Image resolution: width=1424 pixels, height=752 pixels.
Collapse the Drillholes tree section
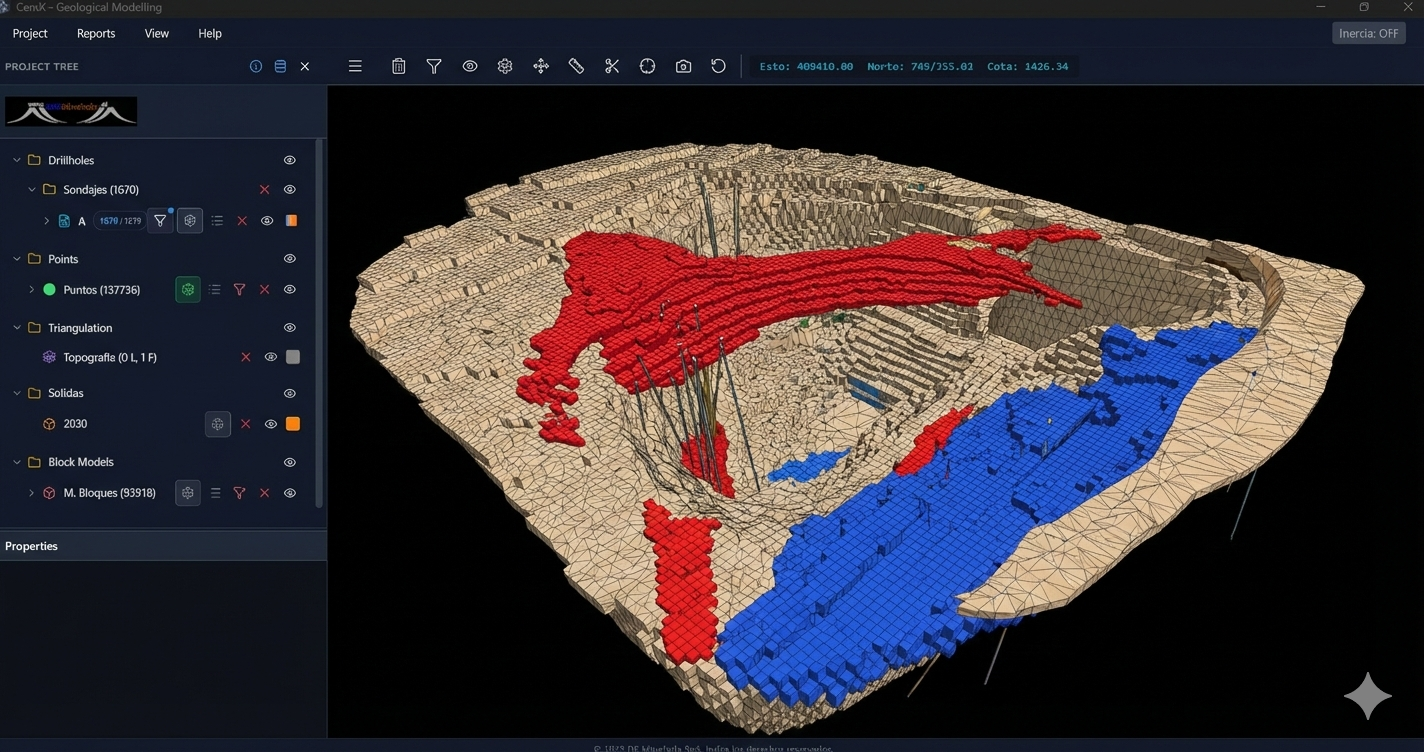point(15,159)
